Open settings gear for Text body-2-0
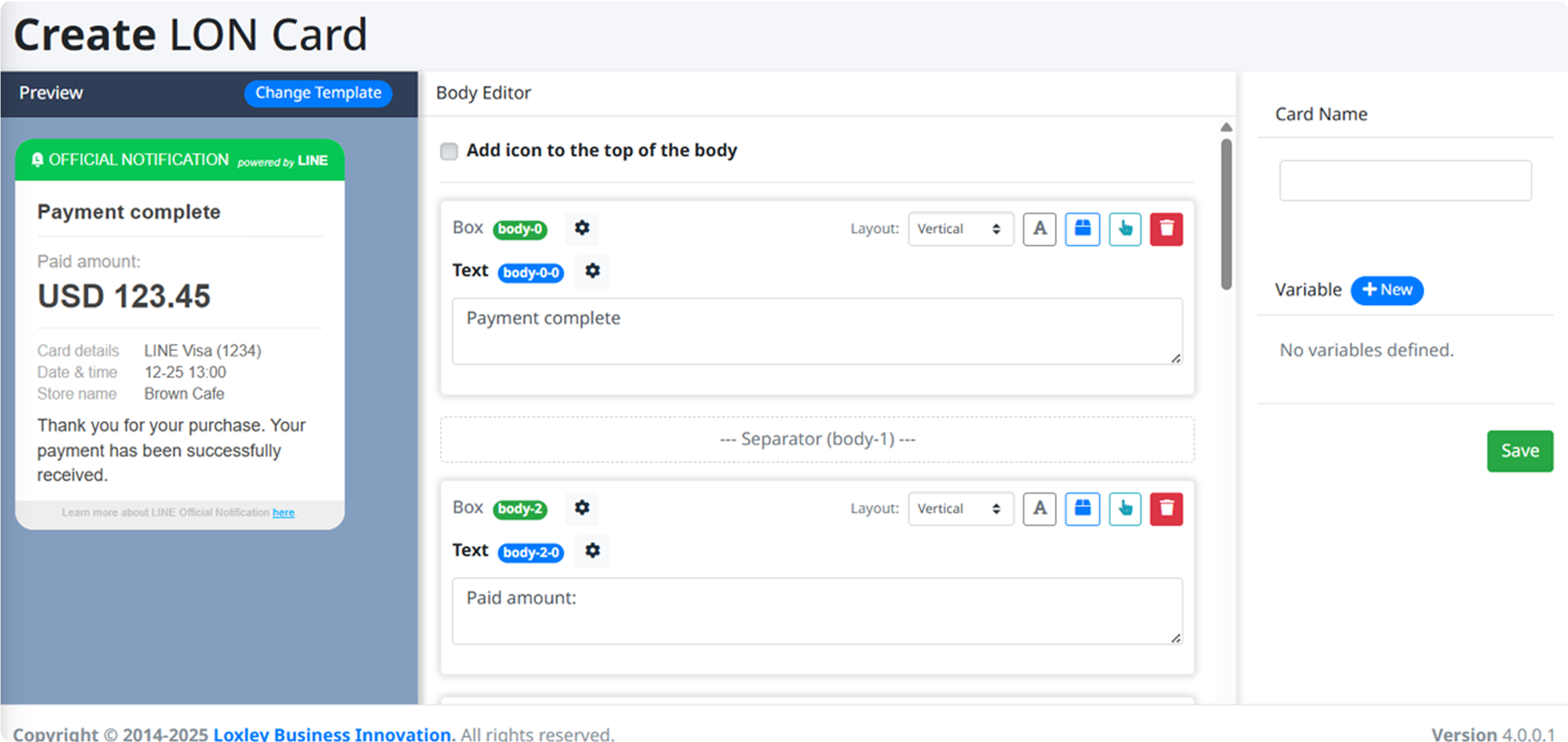 [592, 551]
